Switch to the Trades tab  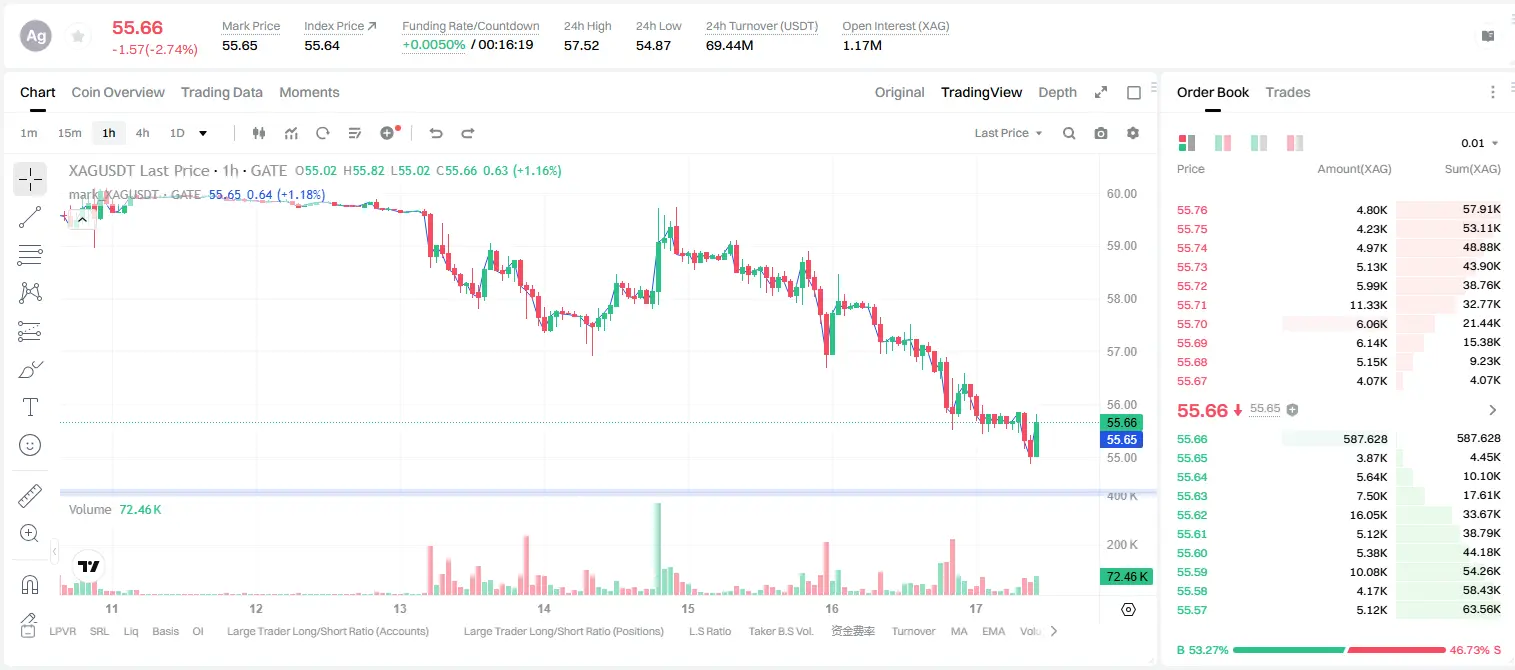tap(1287, 92)
